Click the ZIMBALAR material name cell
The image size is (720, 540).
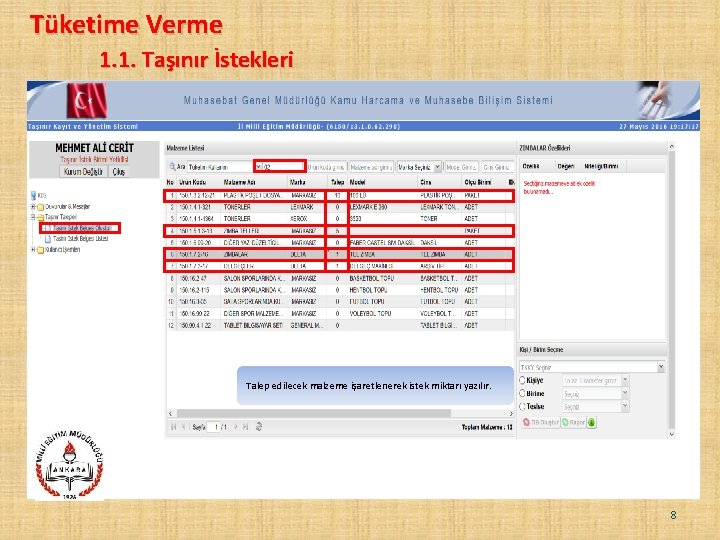pos(254,254)
